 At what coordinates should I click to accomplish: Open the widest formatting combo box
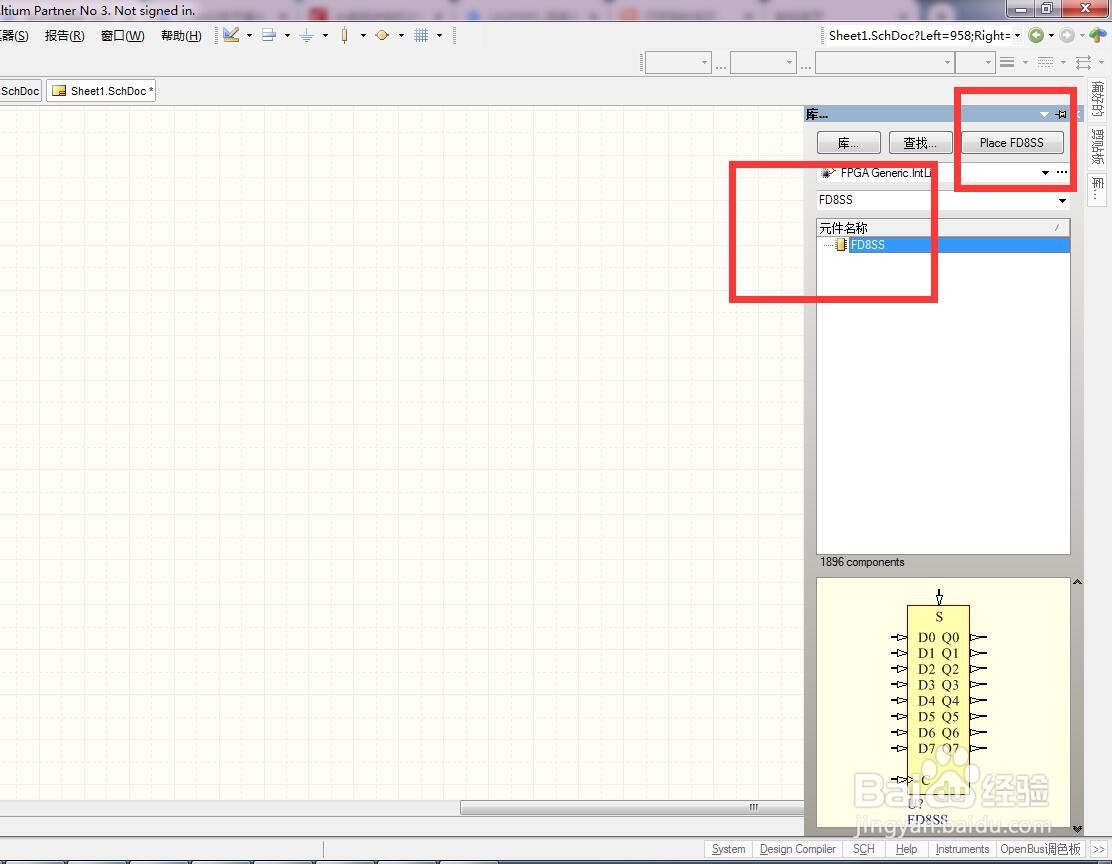coord(884,62)
